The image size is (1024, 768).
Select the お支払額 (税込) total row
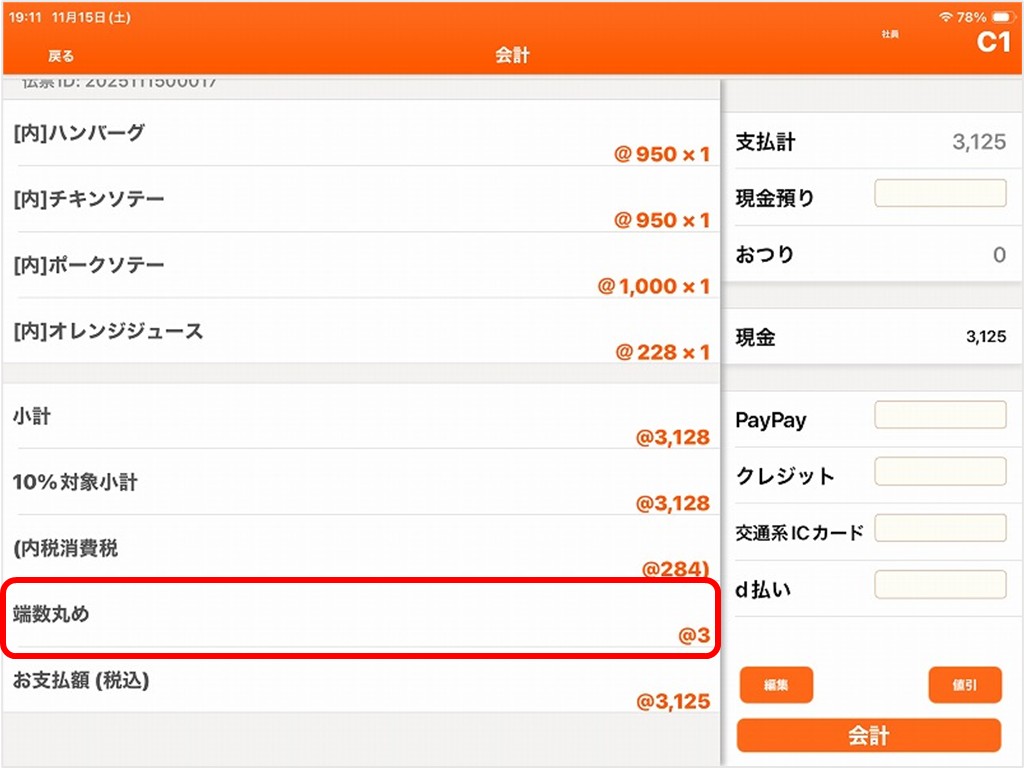tap(360, 690)
